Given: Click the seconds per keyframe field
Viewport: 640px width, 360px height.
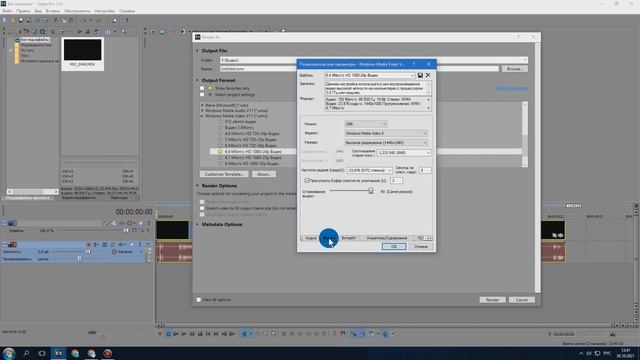Looking at the screenshot, I should (425, 170).
